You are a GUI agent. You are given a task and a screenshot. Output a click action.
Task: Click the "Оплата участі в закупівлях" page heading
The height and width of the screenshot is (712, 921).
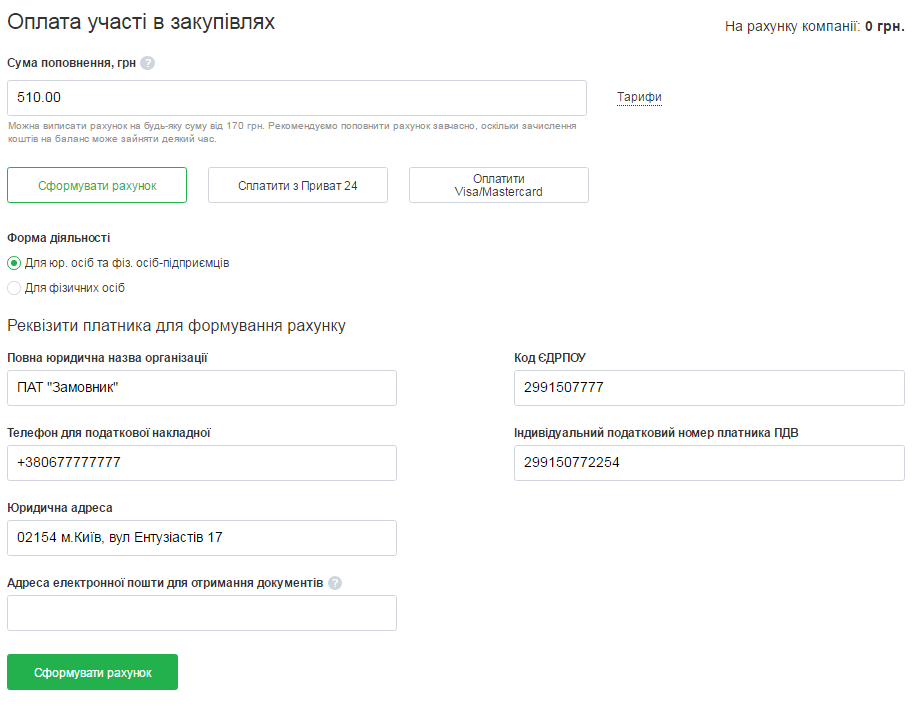coord(141,21)
